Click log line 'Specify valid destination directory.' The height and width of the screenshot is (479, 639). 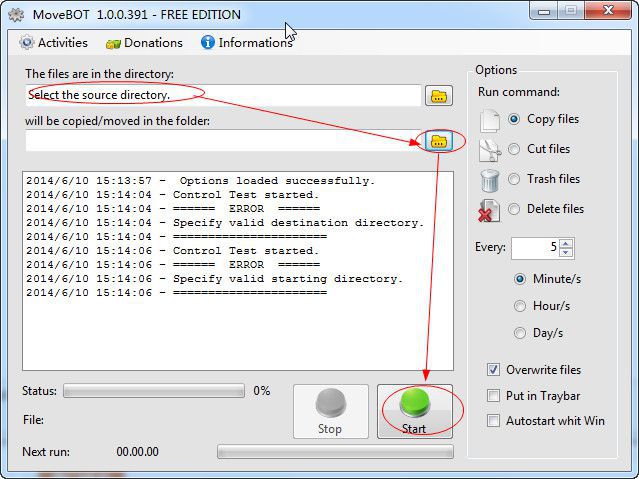pos(225,223)
